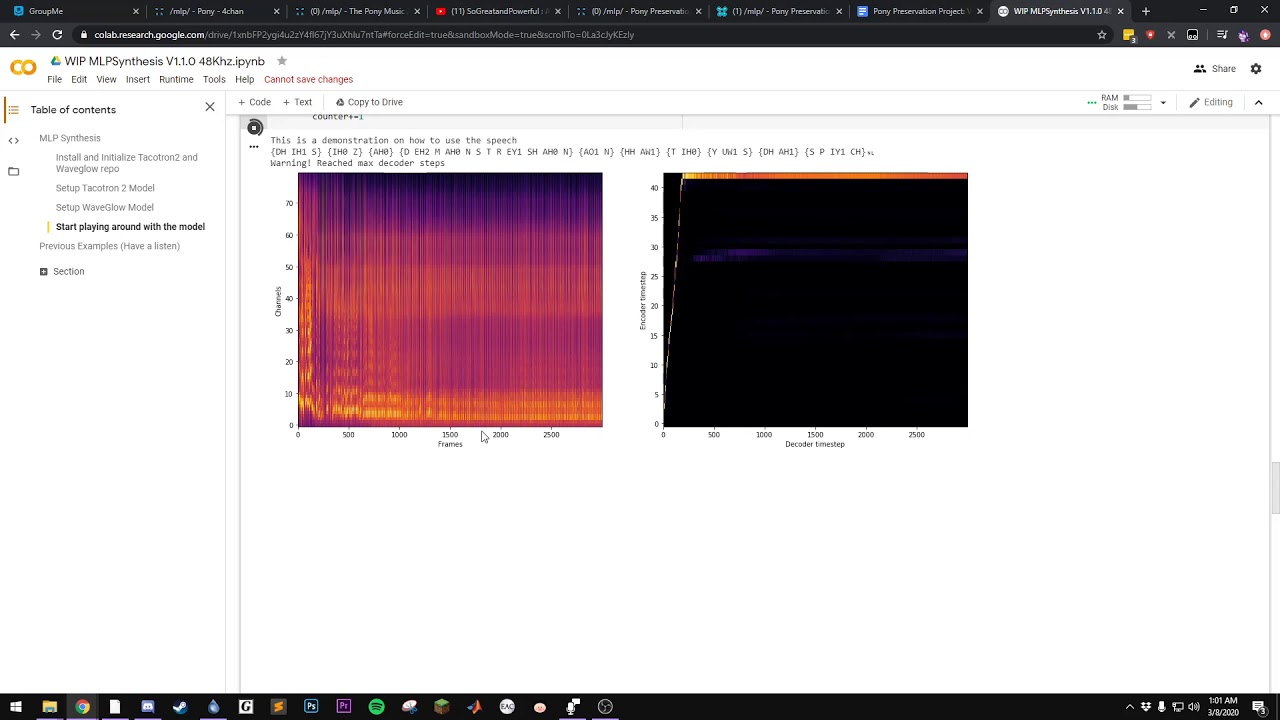Screen dimensions: 1280x720
Task: Open the Editing mode dropdown
Action: 1210,102
